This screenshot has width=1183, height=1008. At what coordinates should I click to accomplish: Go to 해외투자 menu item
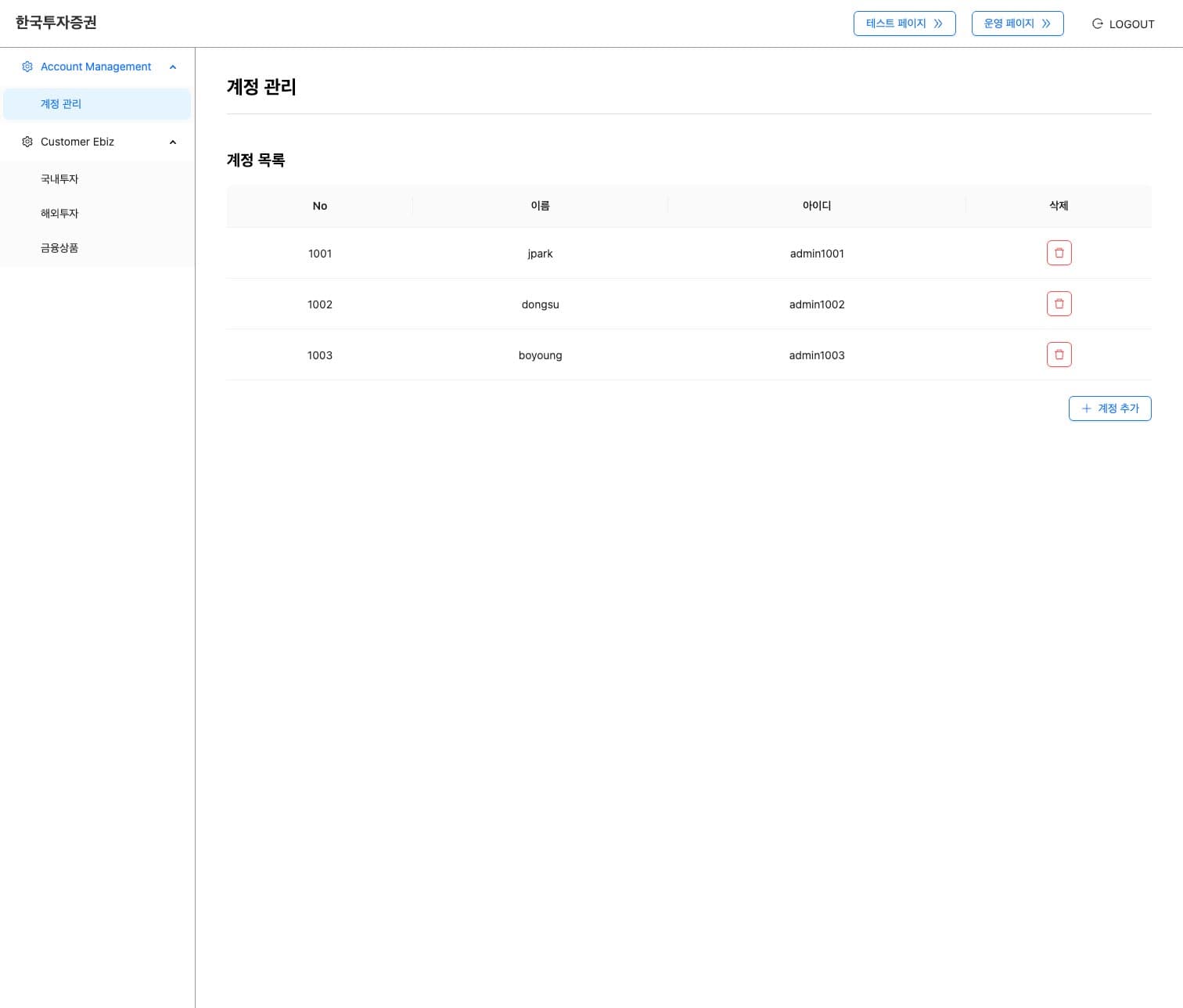[x=59, y=214]
